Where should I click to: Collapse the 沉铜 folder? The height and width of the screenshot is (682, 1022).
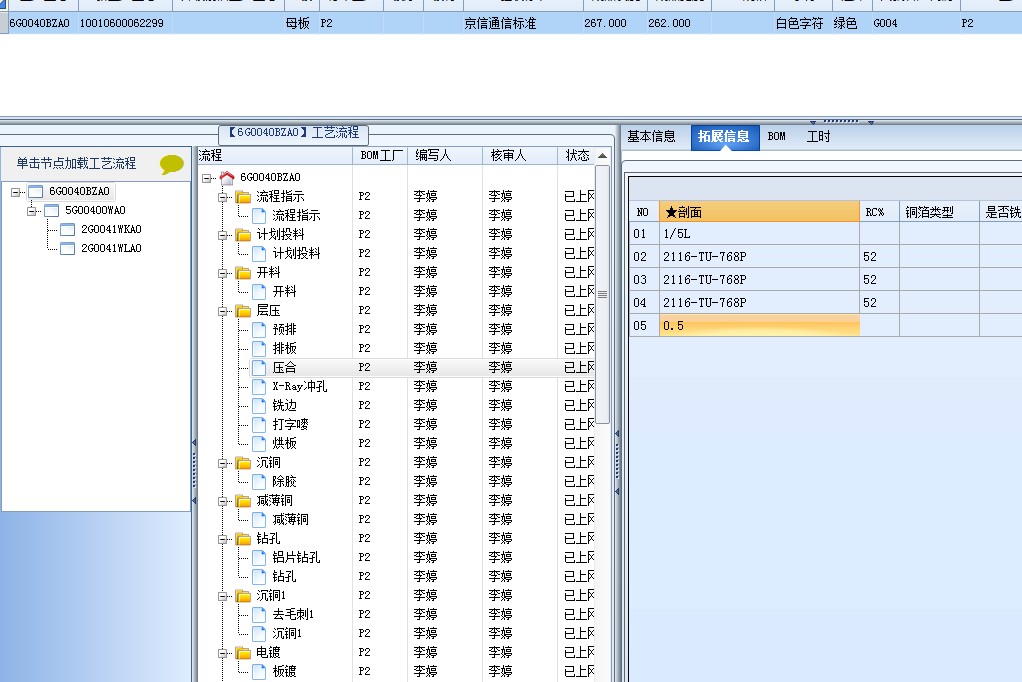[x=222, y=463]
